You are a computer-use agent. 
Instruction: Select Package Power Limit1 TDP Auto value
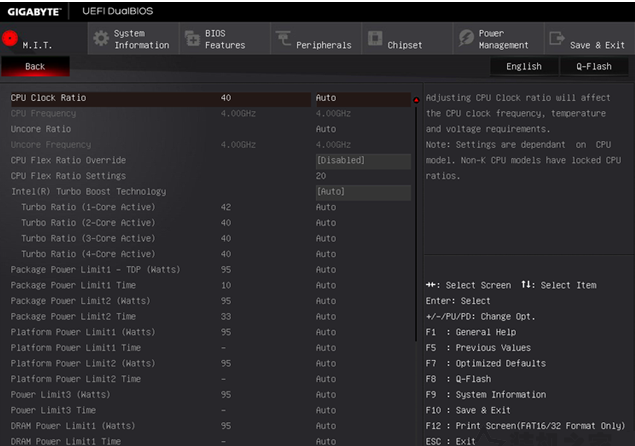(x=326, y=270)
